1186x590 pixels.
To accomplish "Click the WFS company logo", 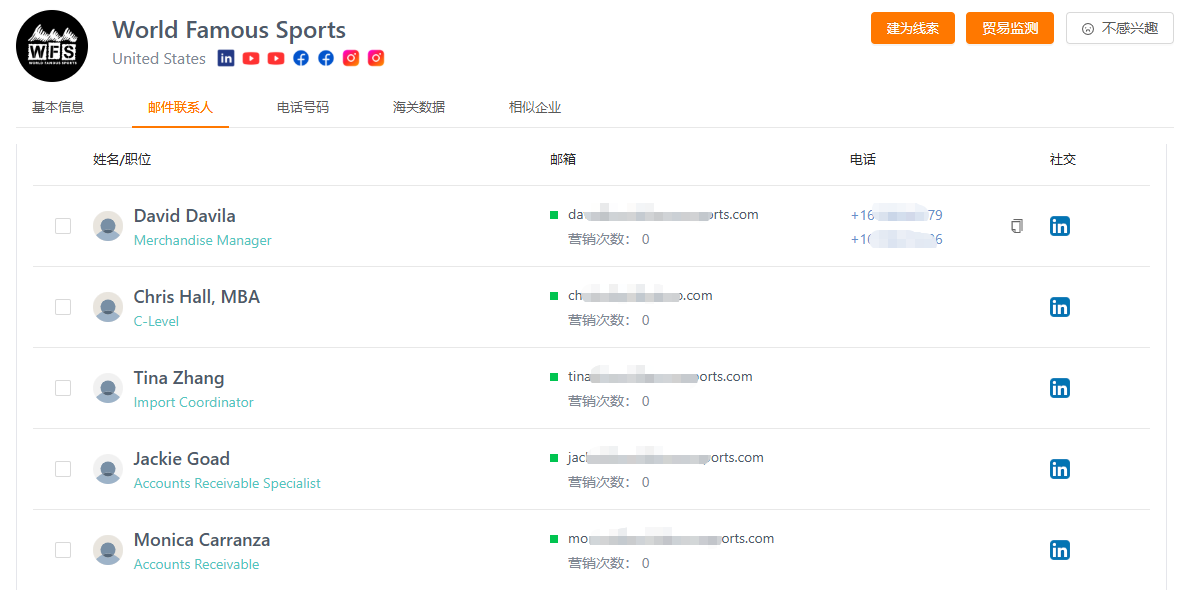I will click(52, 46).
